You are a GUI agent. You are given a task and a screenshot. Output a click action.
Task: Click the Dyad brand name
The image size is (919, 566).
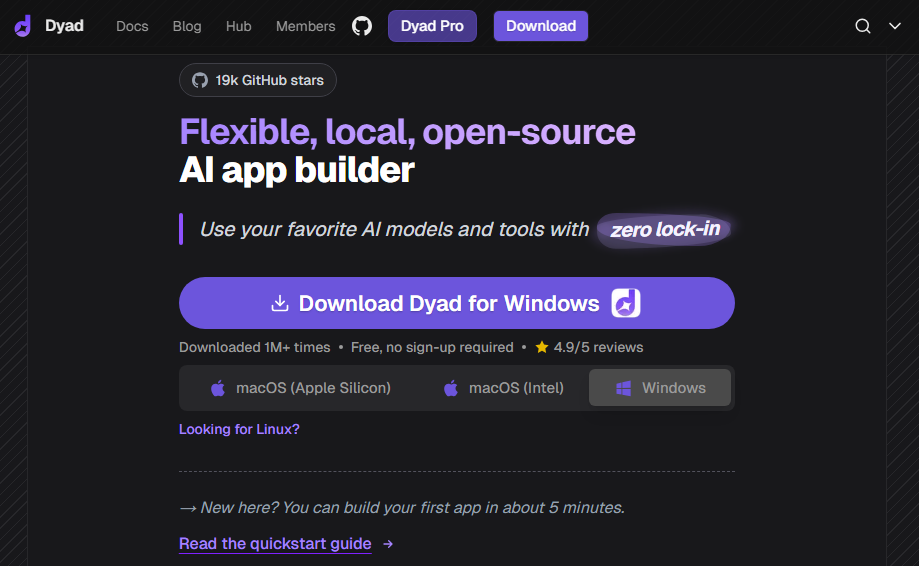[64, 26]
